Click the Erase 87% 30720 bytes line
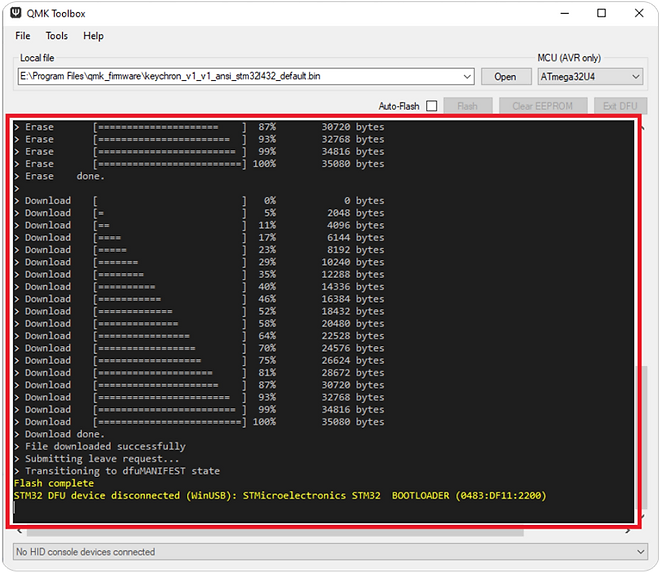 (199, 127)
